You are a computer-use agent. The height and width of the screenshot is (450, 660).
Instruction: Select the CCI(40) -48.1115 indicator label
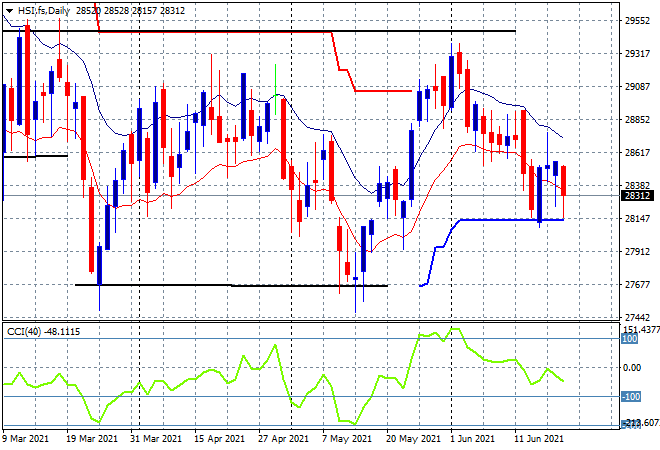43,332
